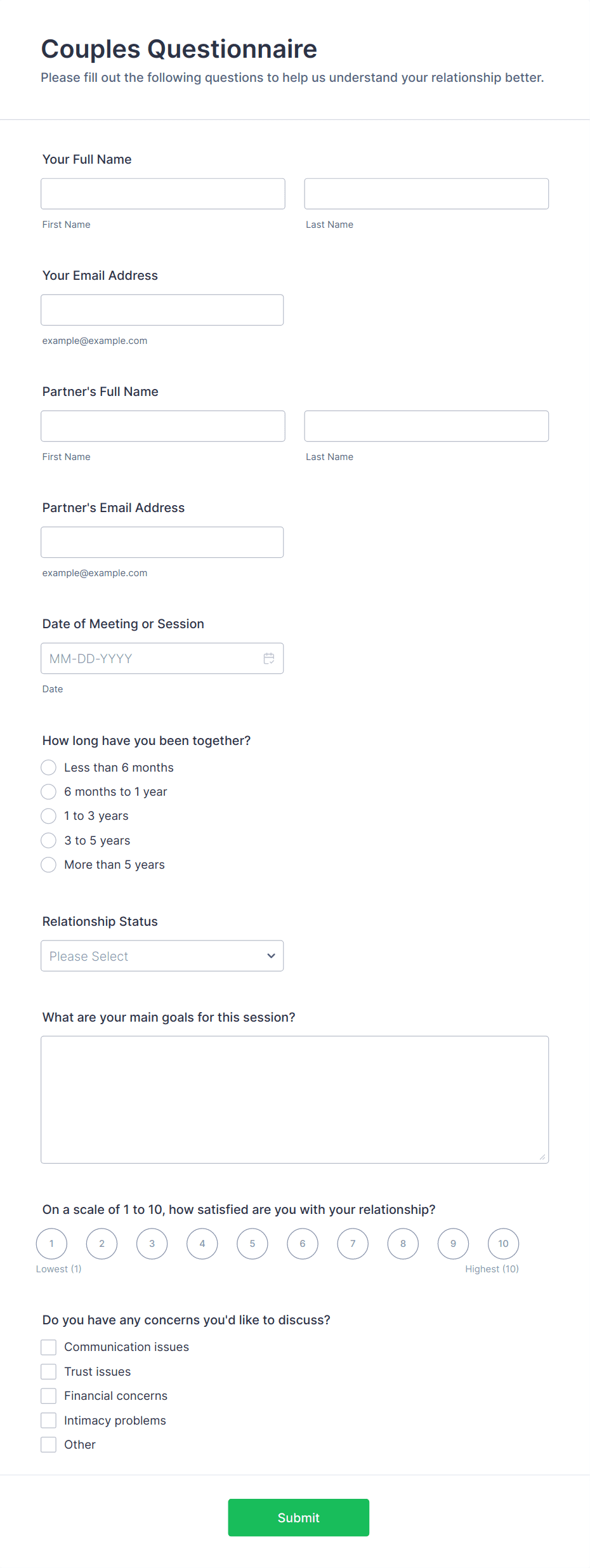This screenshot has height=1568, width=590.
Task: Click the Partner's Email Address input
Action: (162, 542)
